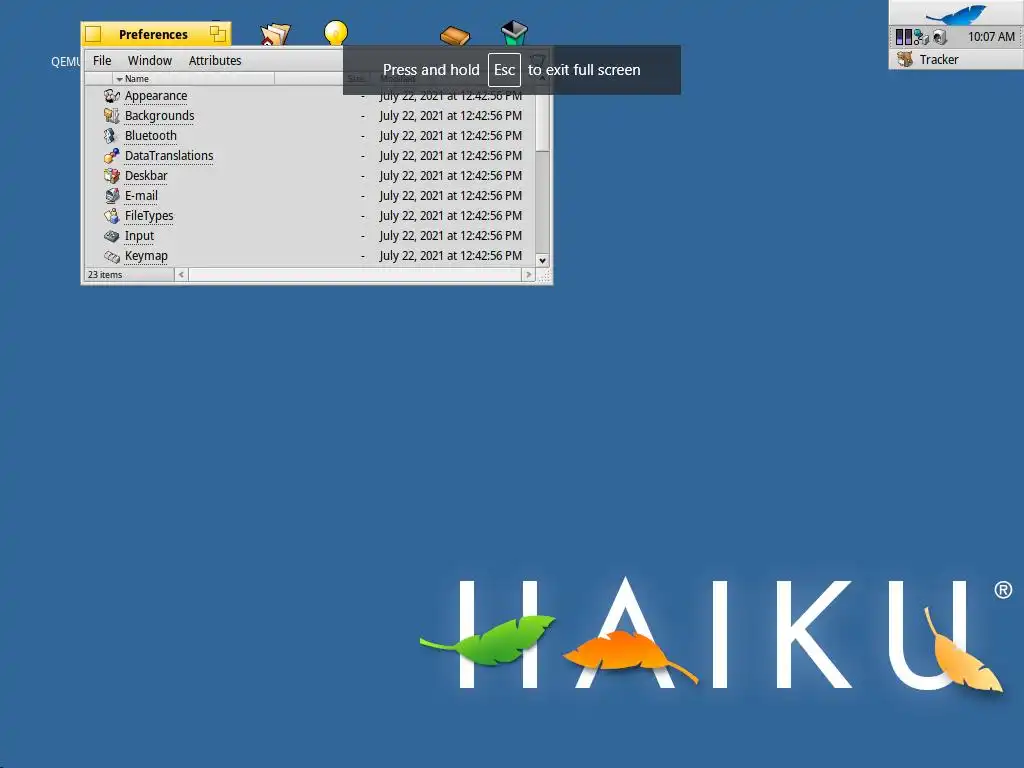Click the Preferences window zoom button
The image size is (1024, 768).
coord(217,34)
